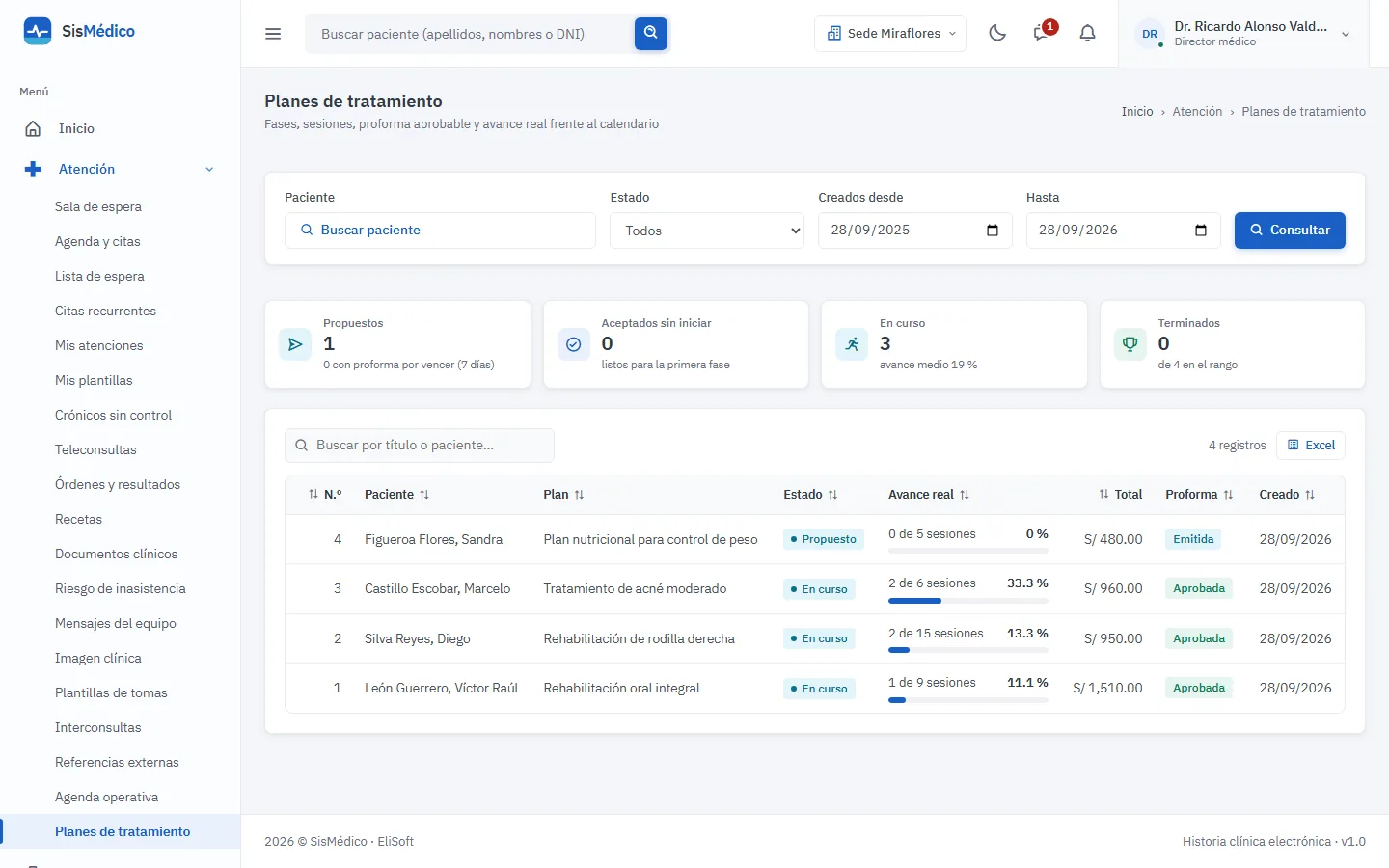The width and height of the screenshot is (1389, 868).
Task: Click progress bar of Castillo Escobar row
Action: click(968, 601)
